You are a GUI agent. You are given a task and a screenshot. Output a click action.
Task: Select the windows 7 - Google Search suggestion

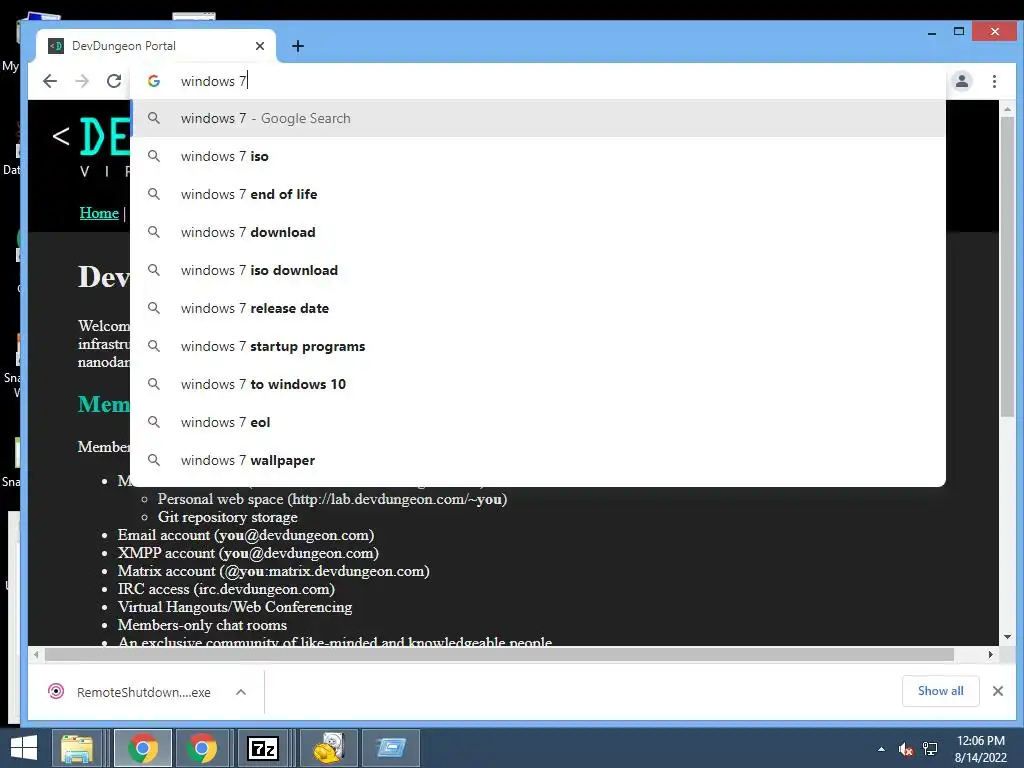[x=538, y=118]
